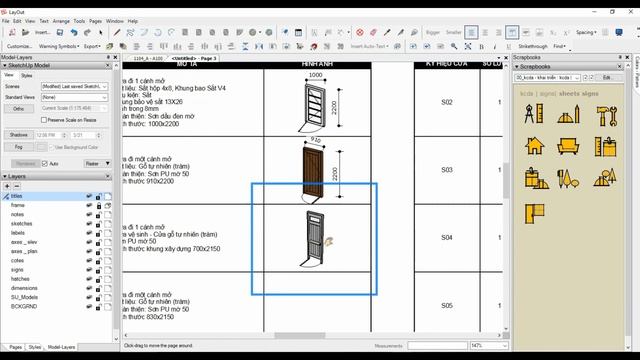Click the Undo arrow in toolbar

point(73,32)
